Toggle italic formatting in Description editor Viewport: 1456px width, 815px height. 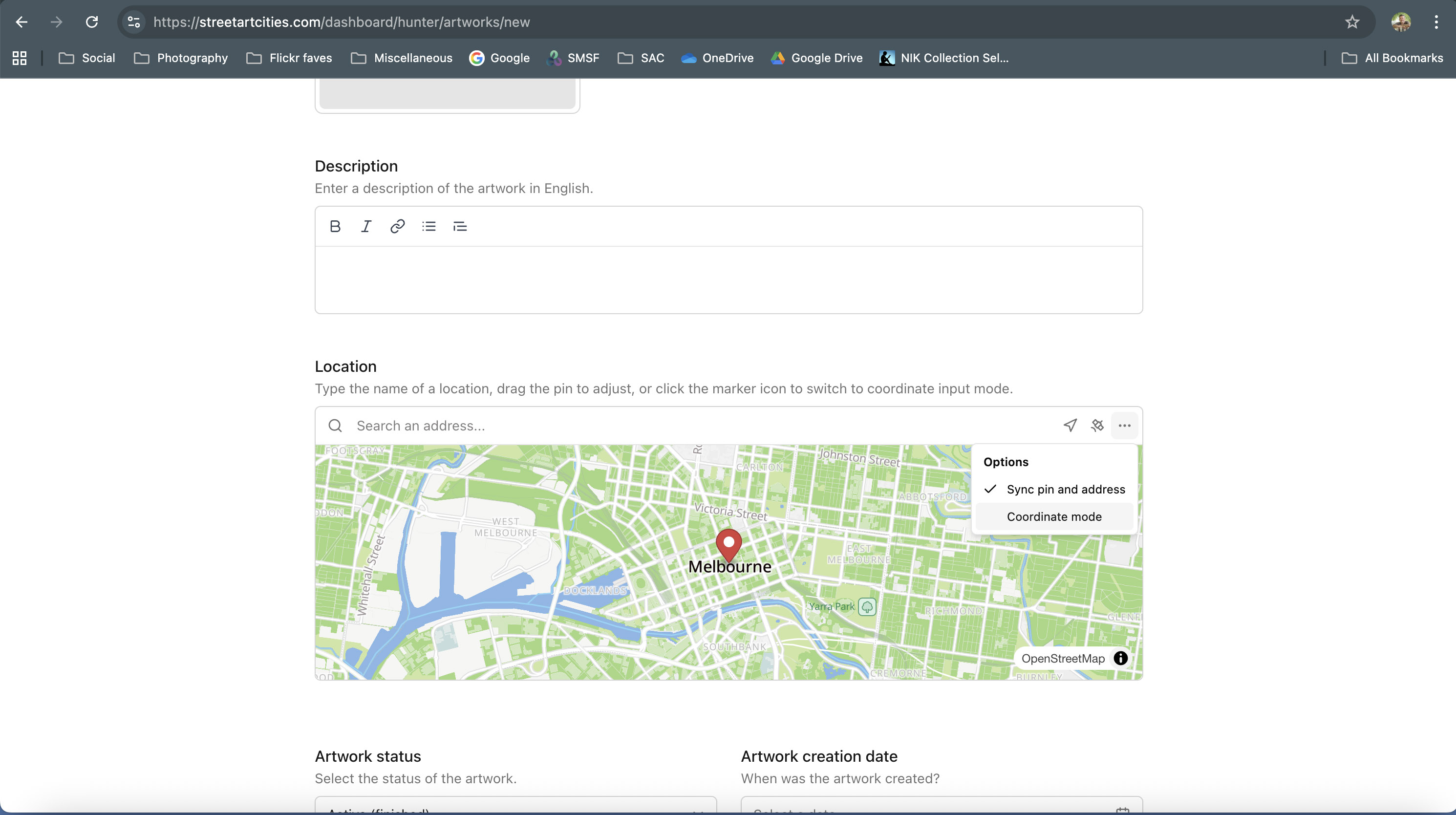366,226
